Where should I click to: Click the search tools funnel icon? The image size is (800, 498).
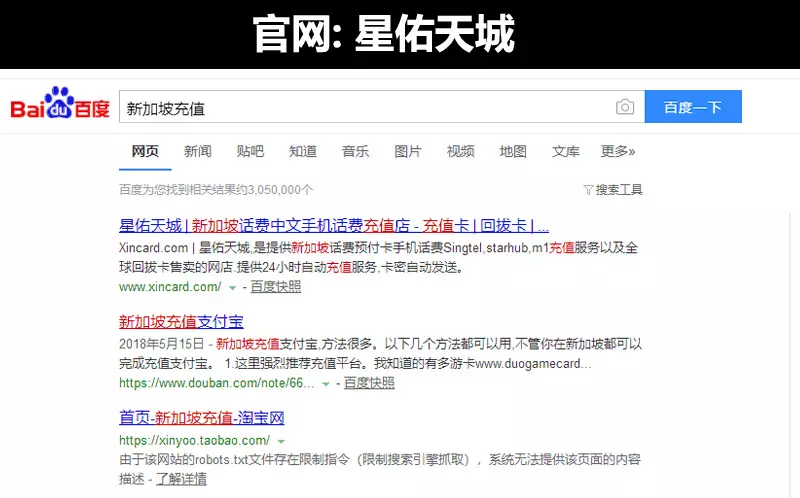tap(588, 190)
